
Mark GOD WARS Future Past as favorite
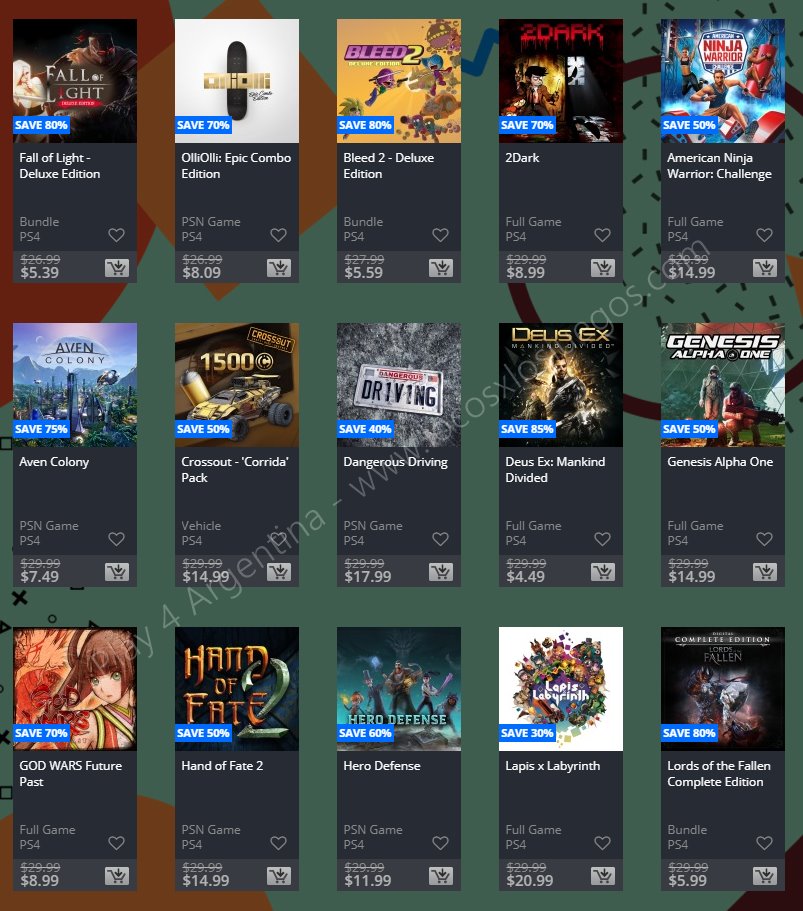click(116, 842)
